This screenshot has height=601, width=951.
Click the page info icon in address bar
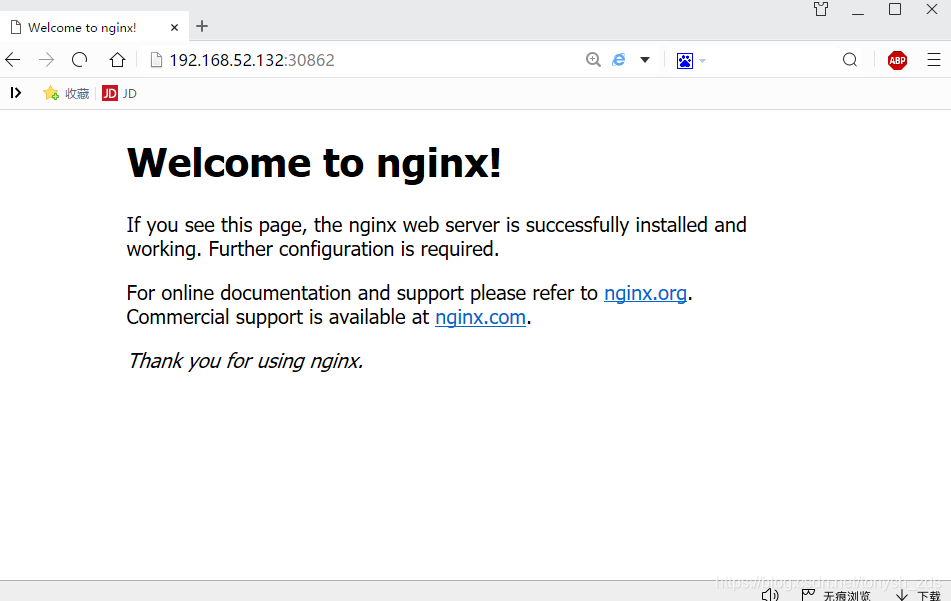click(x=156, y=60)
